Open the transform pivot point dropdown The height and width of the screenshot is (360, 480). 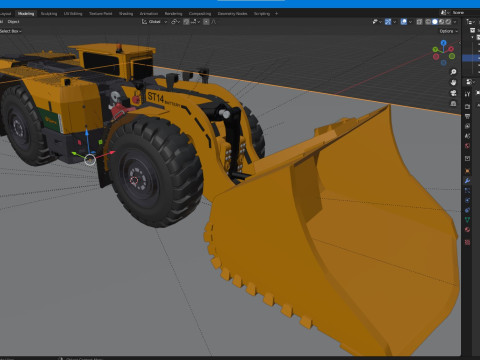tap(175, 22)
